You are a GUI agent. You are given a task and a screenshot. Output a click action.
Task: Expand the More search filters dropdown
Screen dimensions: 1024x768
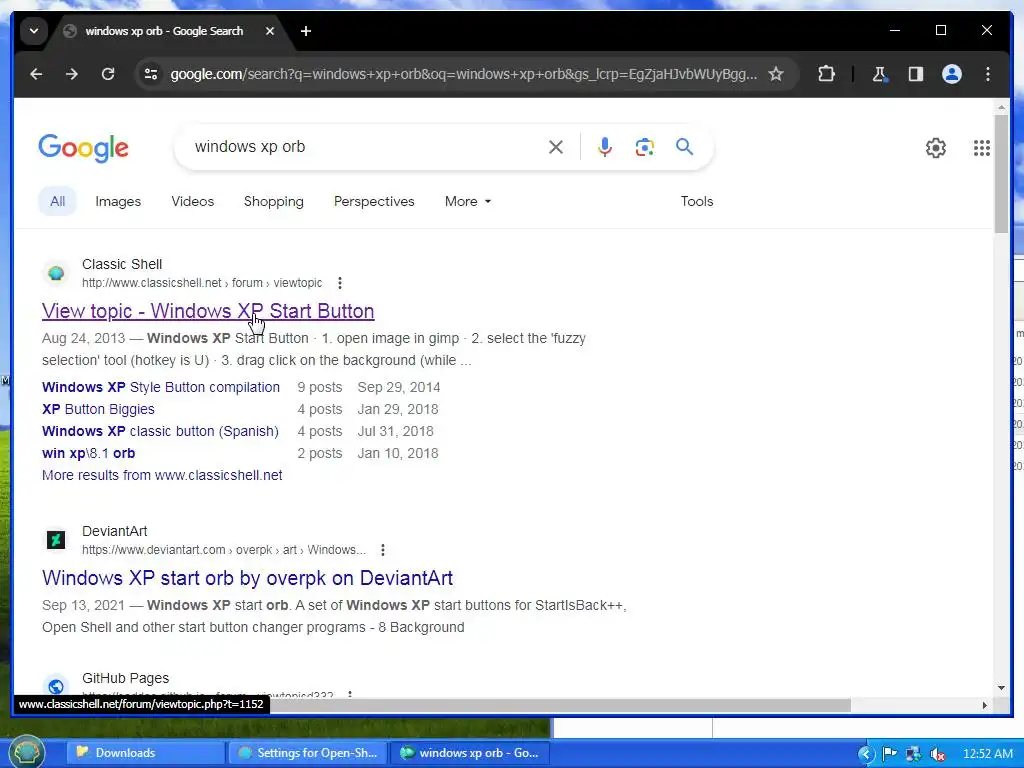coord(468,201)
